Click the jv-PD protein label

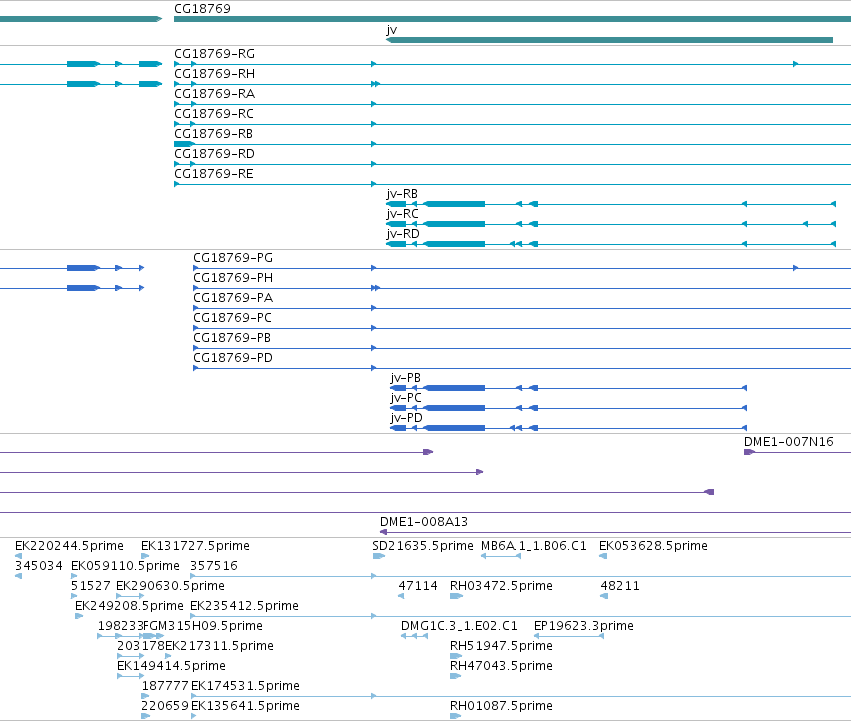pyautogui.click(x=406, y=418)
